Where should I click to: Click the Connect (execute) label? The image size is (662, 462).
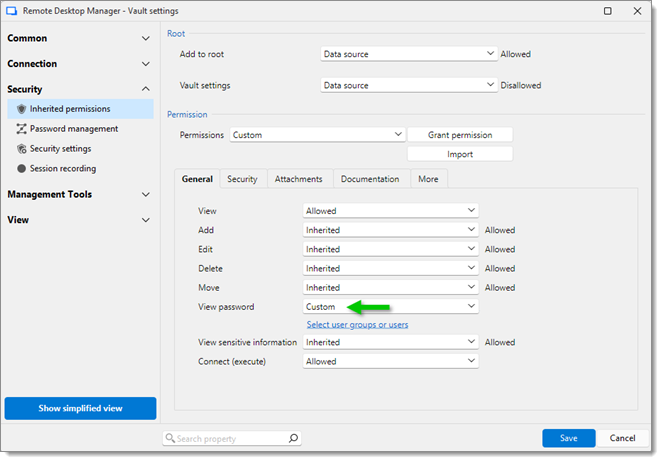[x=232, y=361]
